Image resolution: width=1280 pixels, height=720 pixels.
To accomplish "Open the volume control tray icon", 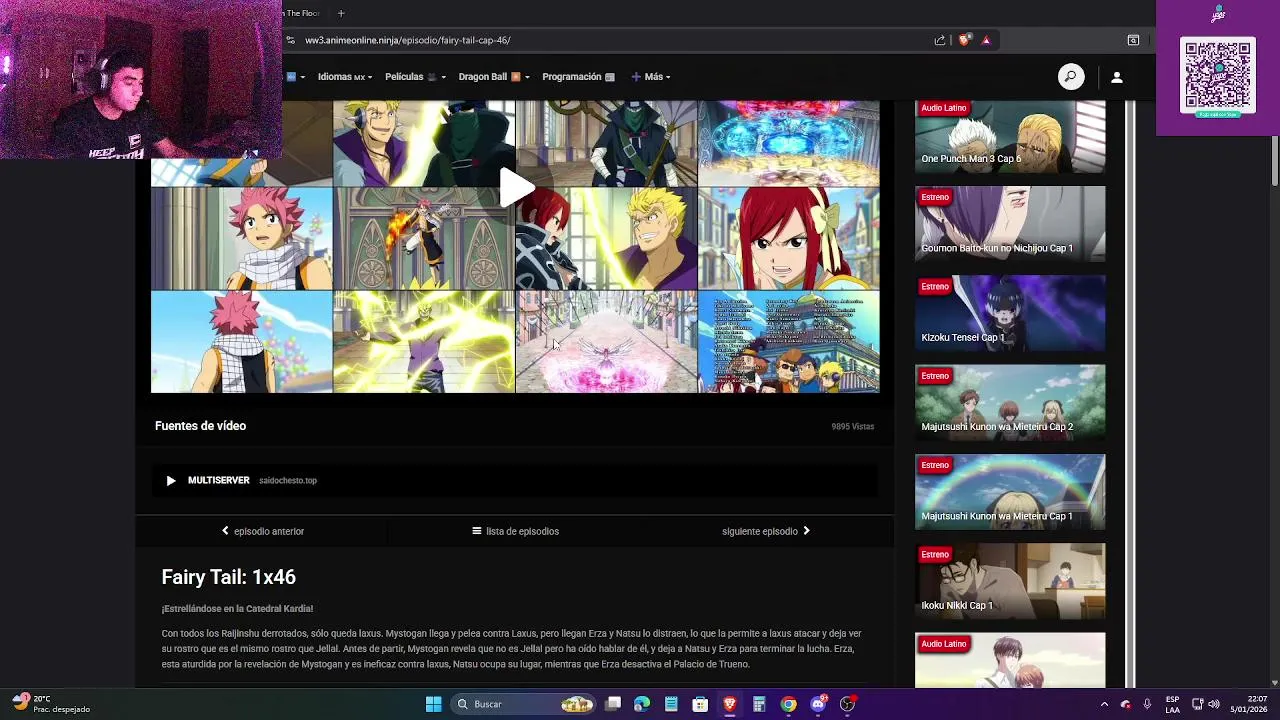I will pyautogui.click(x=1214, y=704).
